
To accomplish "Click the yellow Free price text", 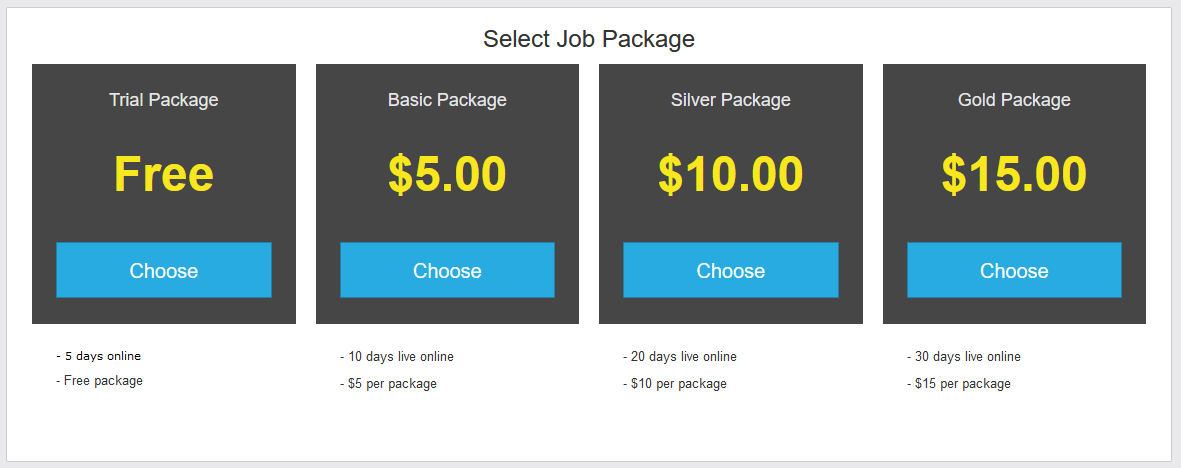I will click(164, 174).
